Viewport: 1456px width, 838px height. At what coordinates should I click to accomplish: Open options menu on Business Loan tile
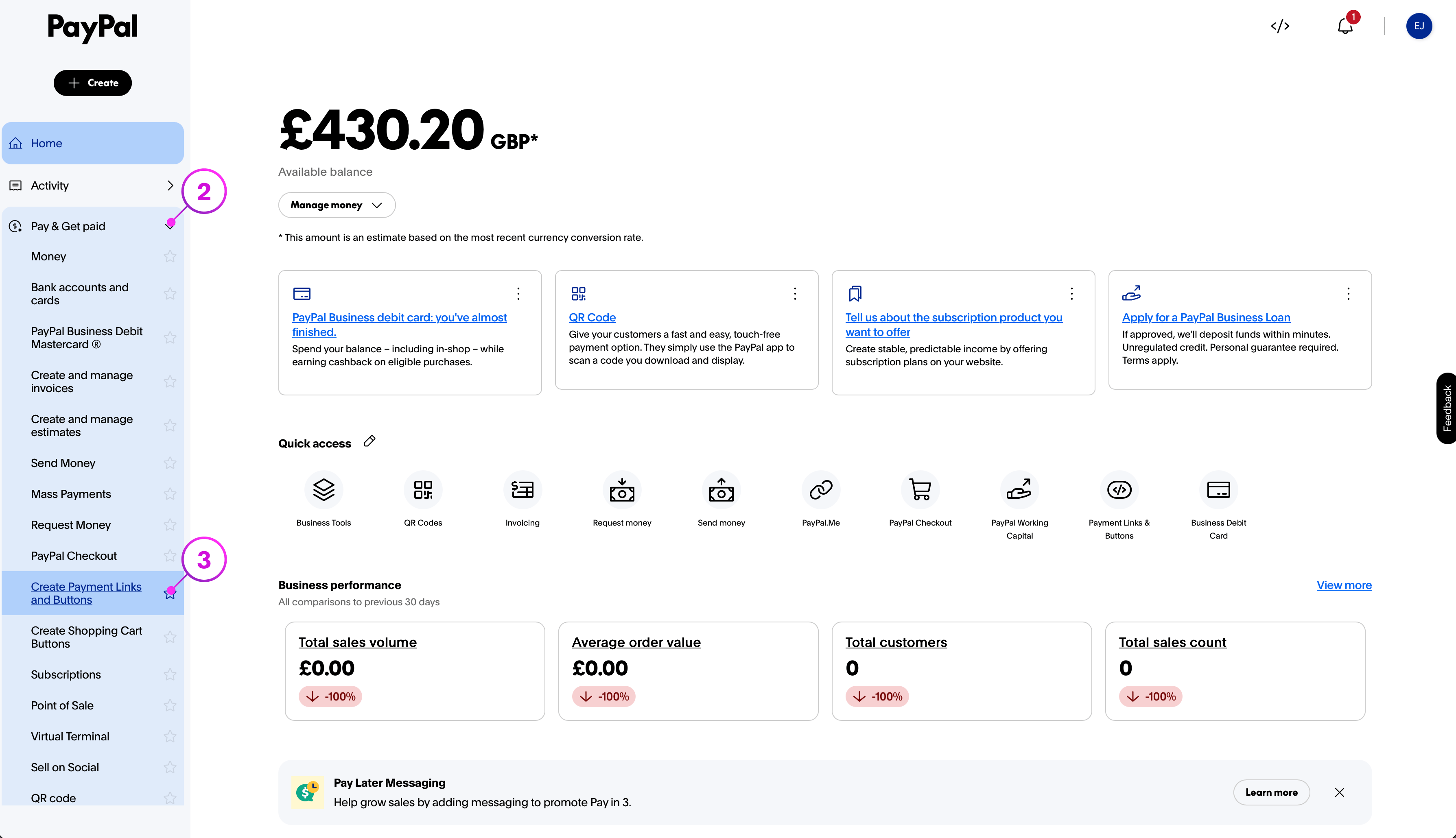pos(1348,294)
